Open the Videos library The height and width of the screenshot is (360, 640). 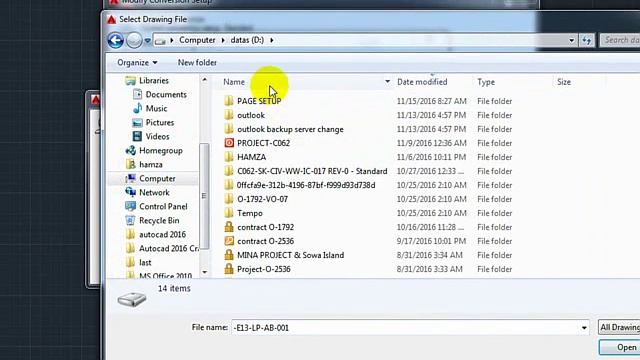point(151,136)
